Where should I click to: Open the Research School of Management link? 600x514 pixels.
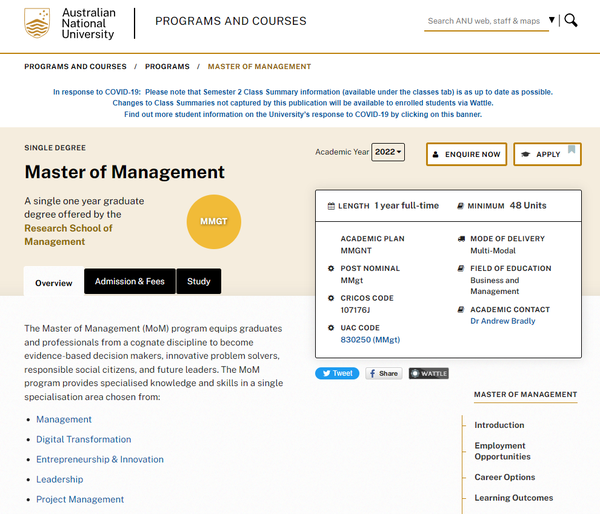coord(68,235)
